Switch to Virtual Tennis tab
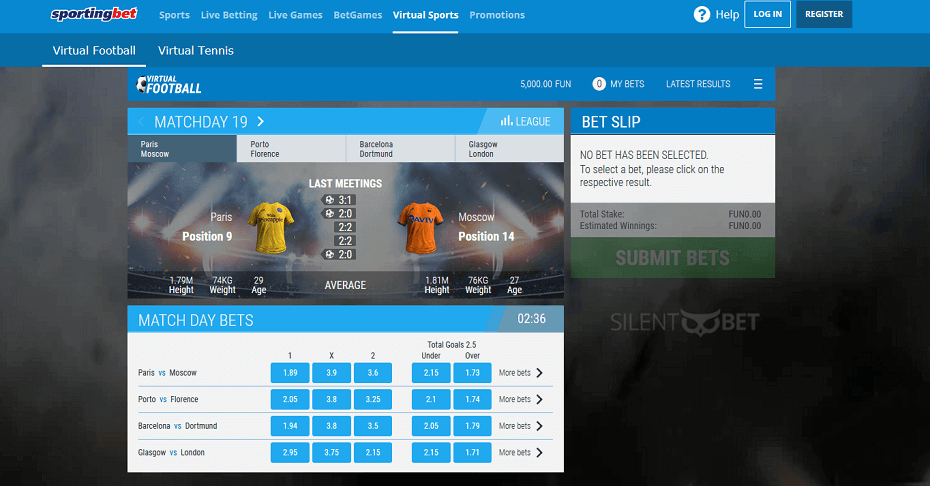930x486 pixels. [196, 50]
